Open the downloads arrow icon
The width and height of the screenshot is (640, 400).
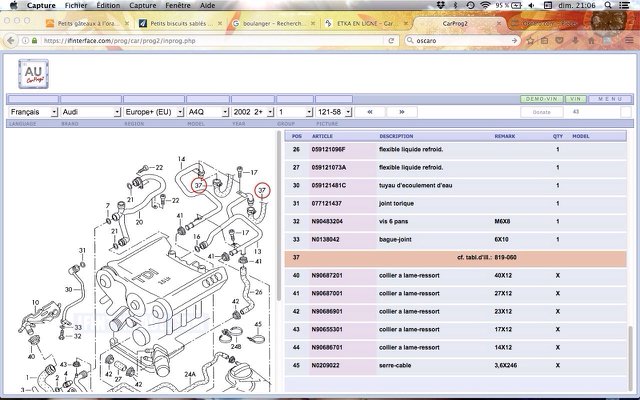[575, 40]
